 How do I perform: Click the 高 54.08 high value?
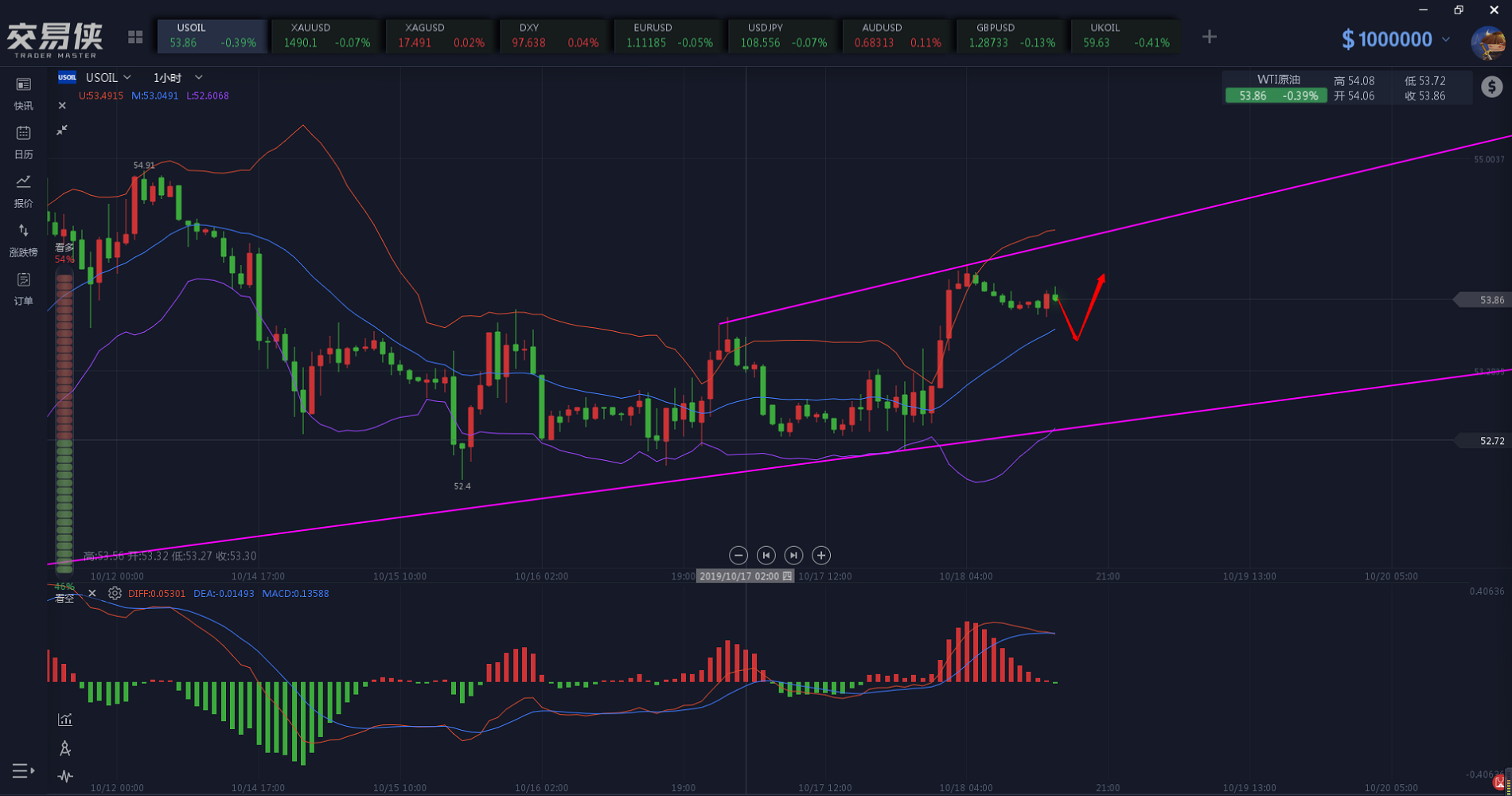pos(1354,80)
